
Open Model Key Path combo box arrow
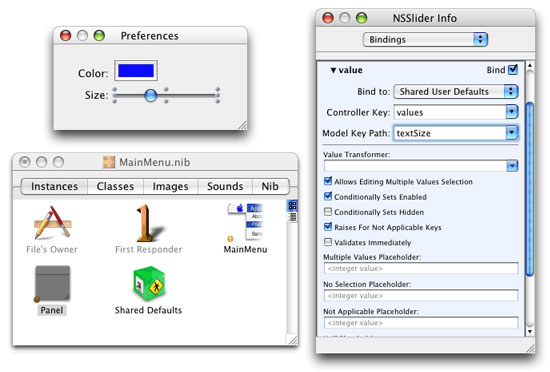[512, 133]
